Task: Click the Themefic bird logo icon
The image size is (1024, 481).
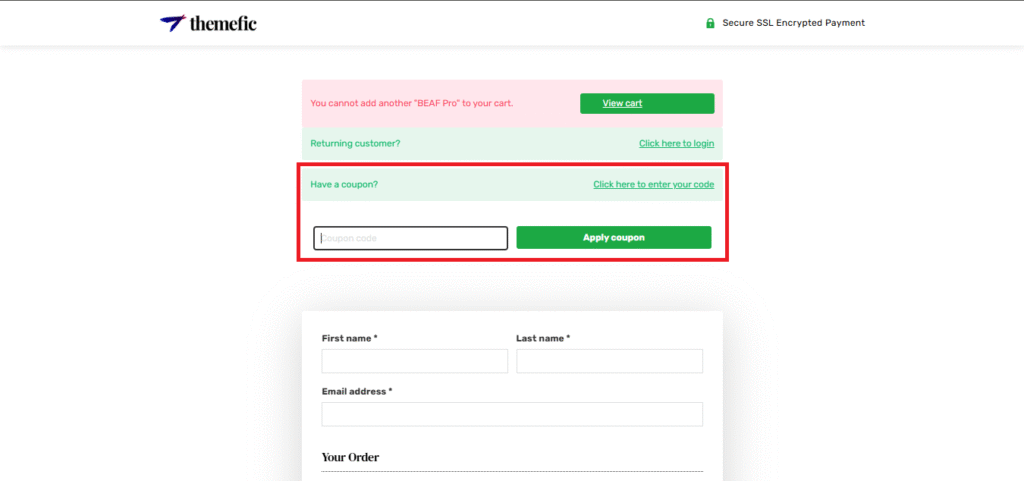Action: click(x=172, y=23)
